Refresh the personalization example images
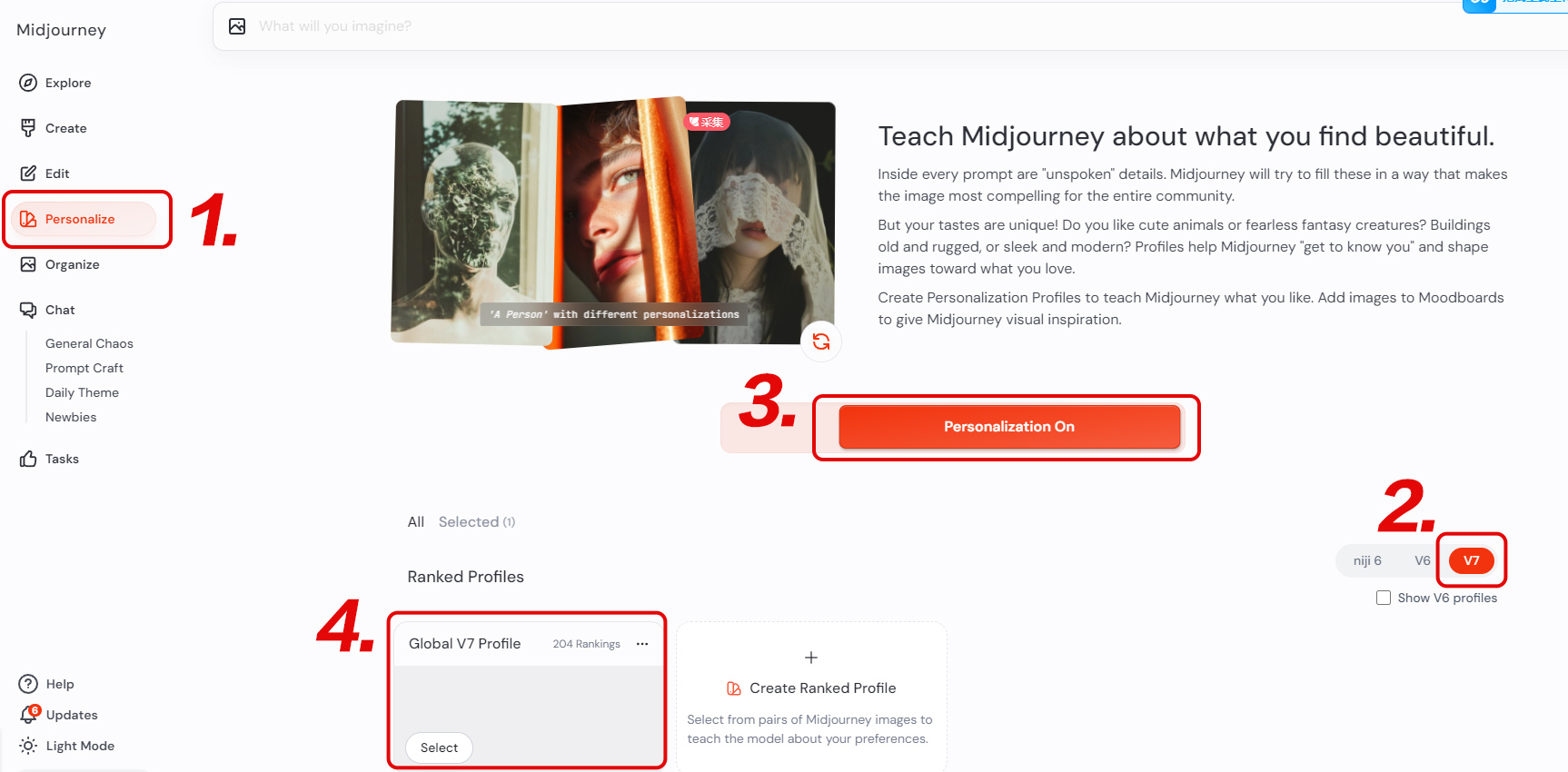1568x772 pixels. [821, 341]
